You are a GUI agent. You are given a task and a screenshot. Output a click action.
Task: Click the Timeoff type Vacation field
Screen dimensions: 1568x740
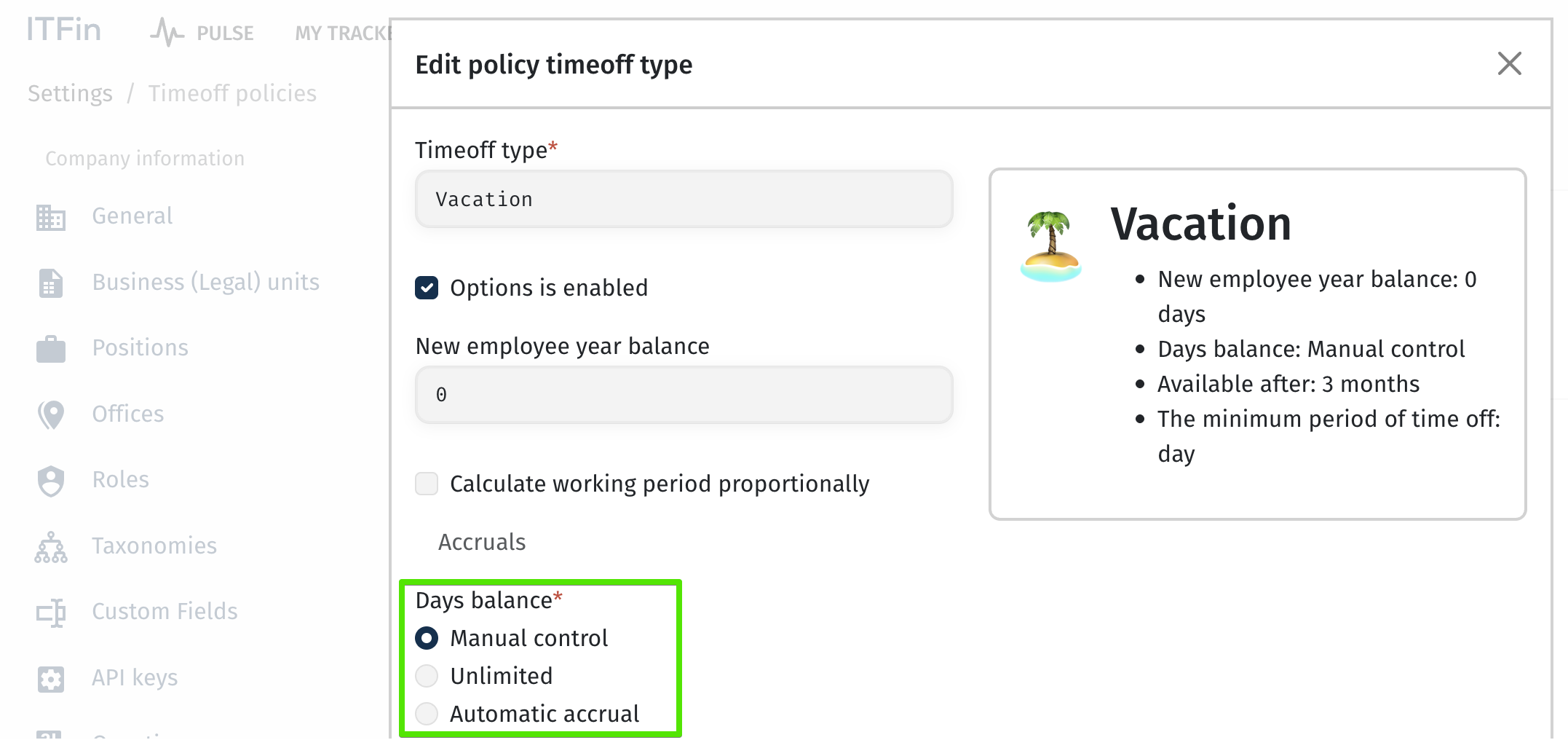click(x=684, y=200)
